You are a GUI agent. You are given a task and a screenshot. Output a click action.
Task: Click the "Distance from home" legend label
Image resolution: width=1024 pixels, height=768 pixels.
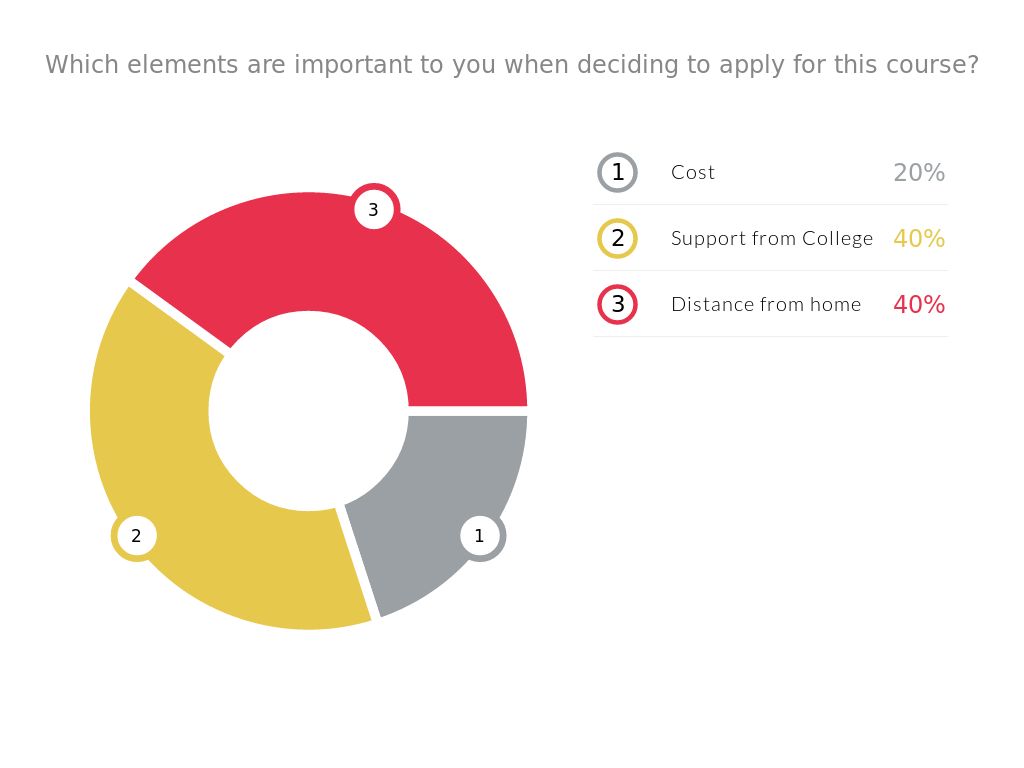pos(766,304)
